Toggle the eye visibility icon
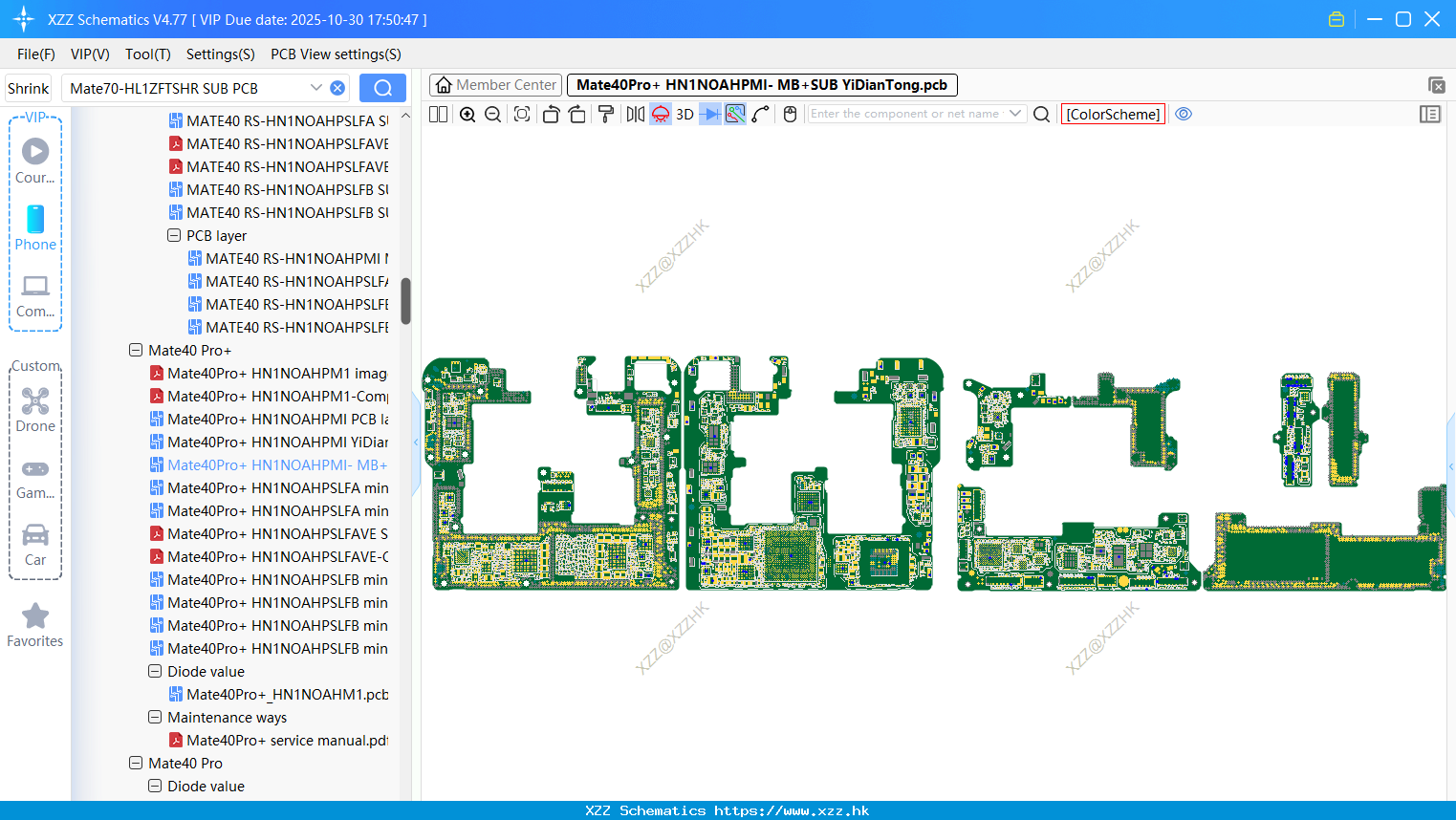 pyautogui.click(x=1184, y=114)
